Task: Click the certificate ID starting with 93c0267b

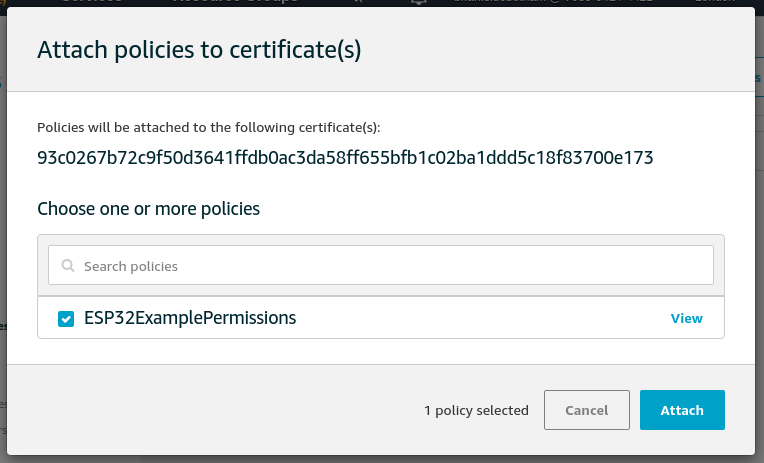Action: [345, 157]
